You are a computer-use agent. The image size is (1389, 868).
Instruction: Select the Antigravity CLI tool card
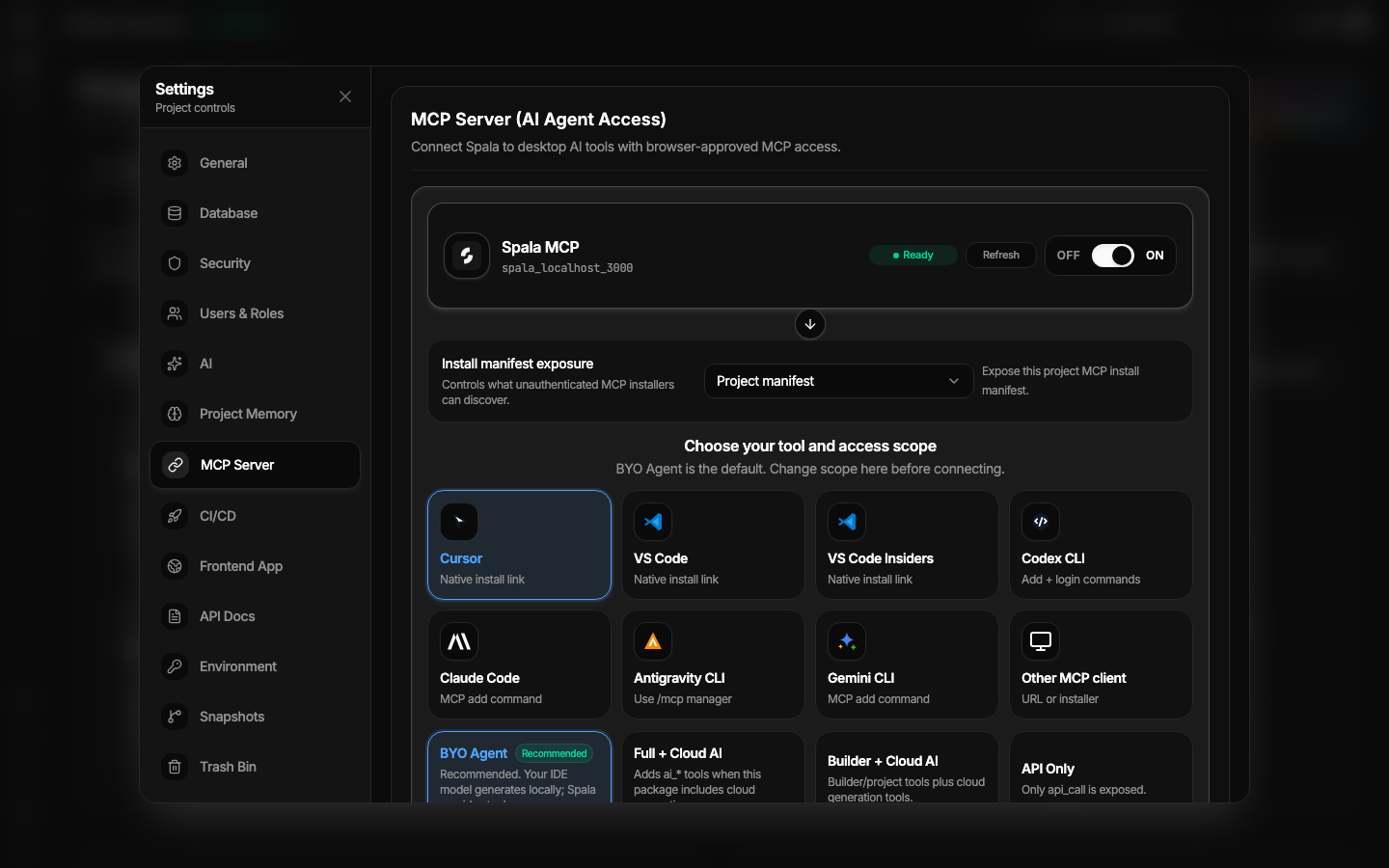pos(713,665)
